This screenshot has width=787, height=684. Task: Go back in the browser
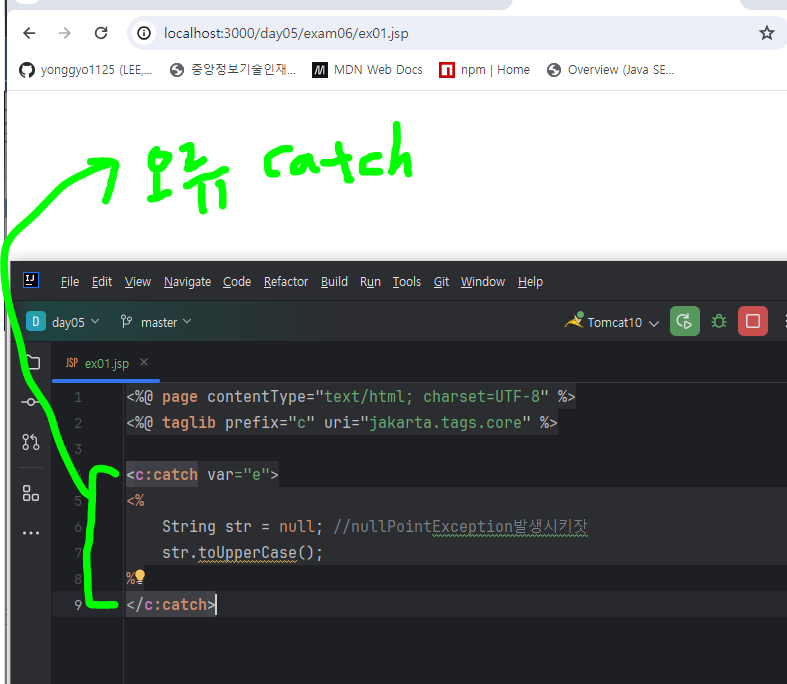tap(29, 33)
